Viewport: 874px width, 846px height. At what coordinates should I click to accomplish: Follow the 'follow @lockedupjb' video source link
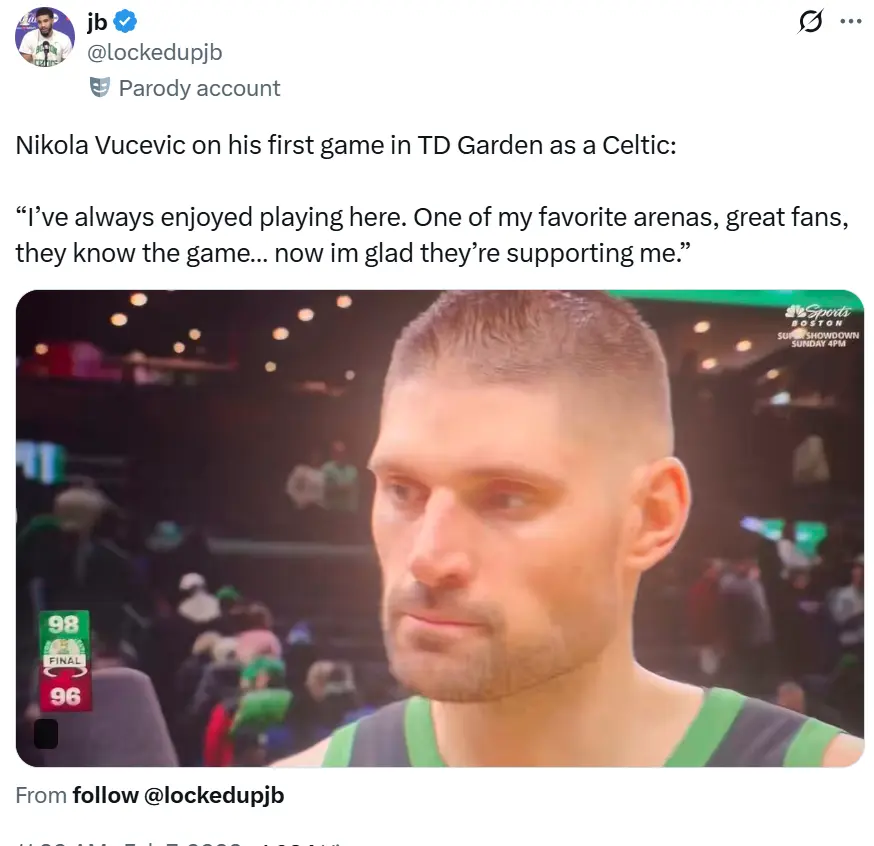(x=178, y=795)
